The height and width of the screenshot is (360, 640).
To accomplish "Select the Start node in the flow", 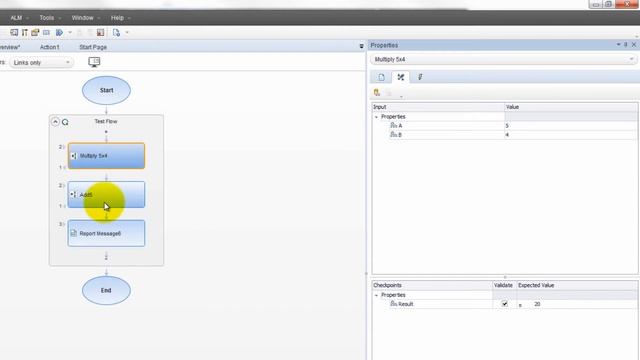I will pos(106,90).
